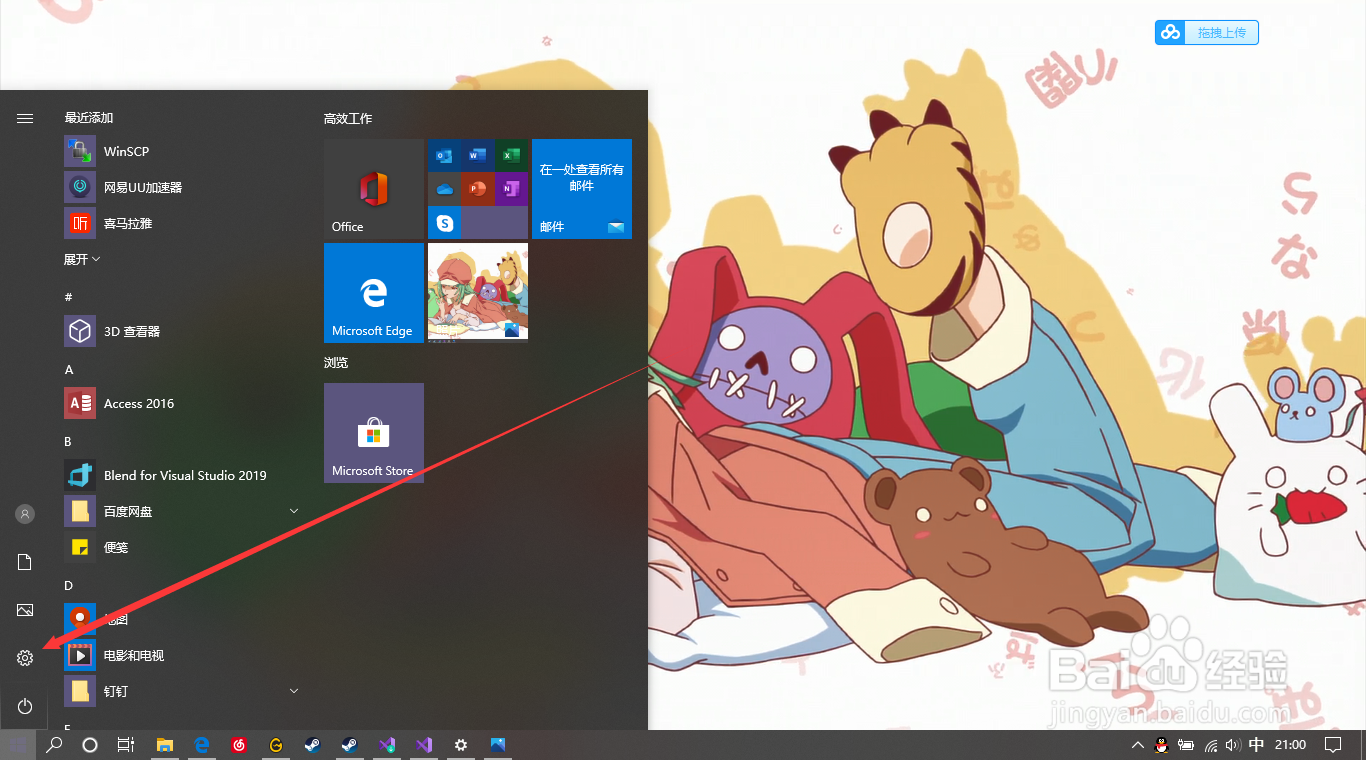Click the B letter header
The height and width of the screenshot is (760, 1366).
click(x=68, y=441)
